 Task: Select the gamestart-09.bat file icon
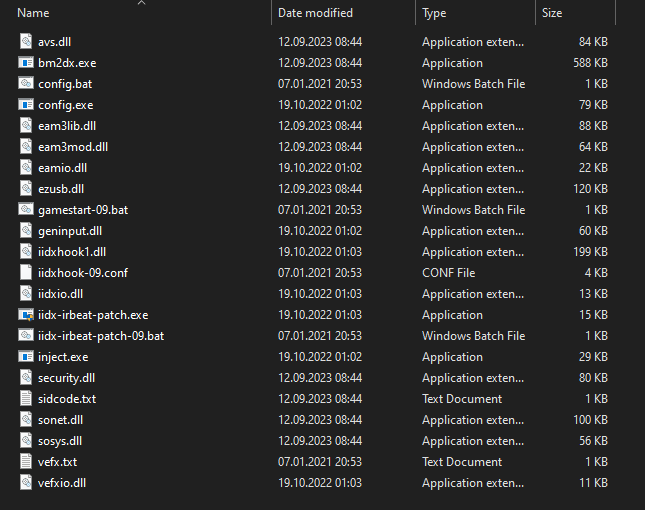(27, 210)
